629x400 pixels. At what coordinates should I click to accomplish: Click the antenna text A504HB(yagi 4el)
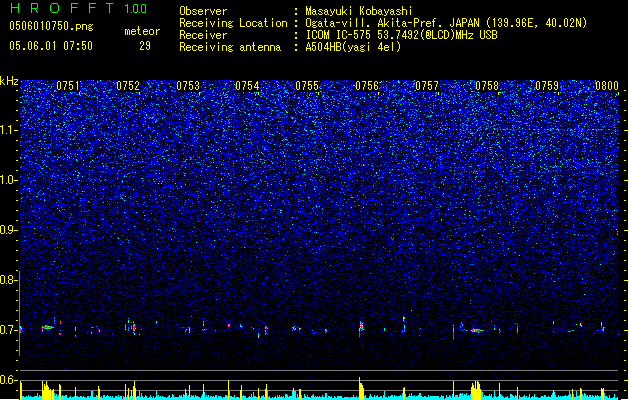(x=353, y=47)
